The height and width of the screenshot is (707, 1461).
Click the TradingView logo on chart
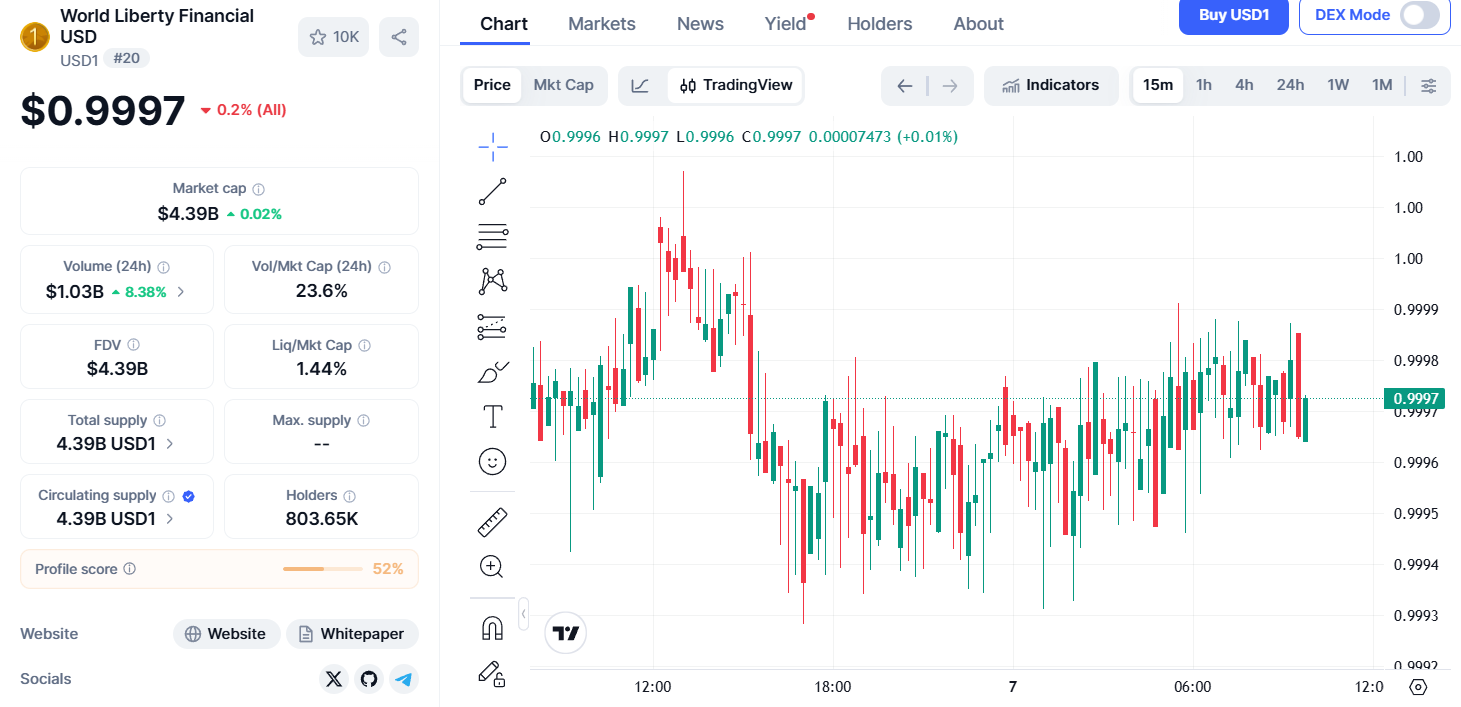566,633
